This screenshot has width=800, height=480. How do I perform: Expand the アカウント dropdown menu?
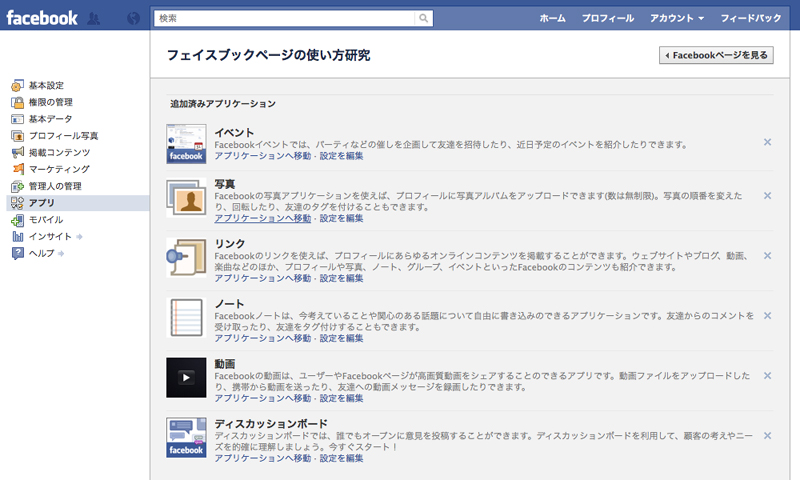(677, 18)
